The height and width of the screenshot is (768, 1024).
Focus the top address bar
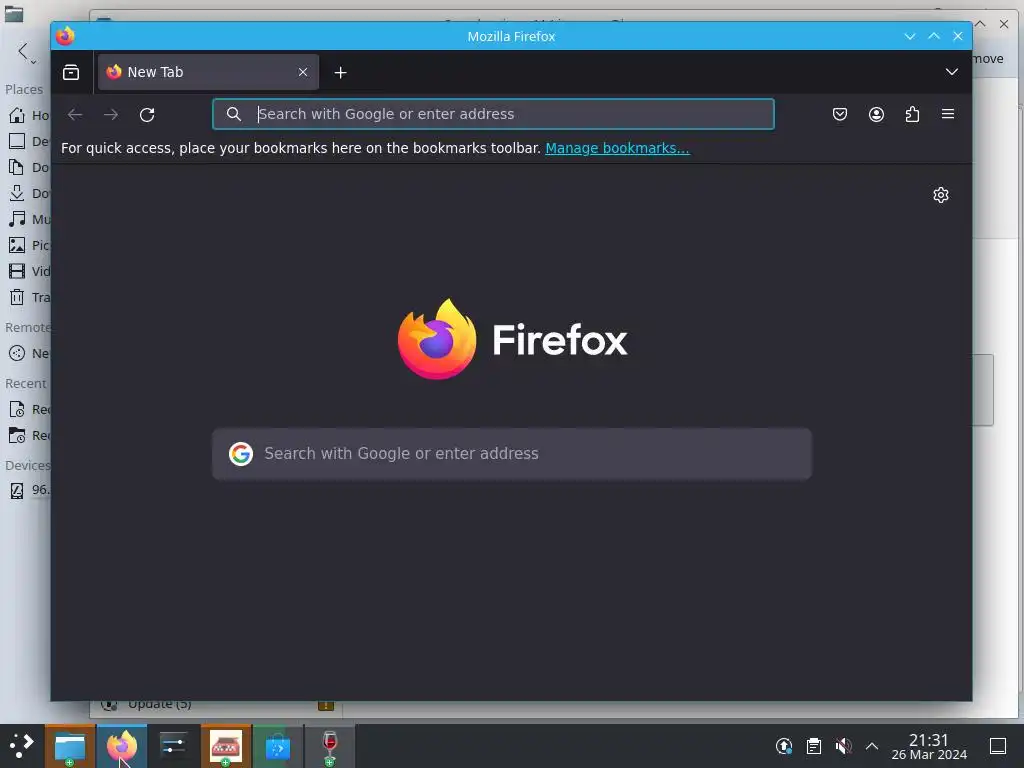point(494,114)
